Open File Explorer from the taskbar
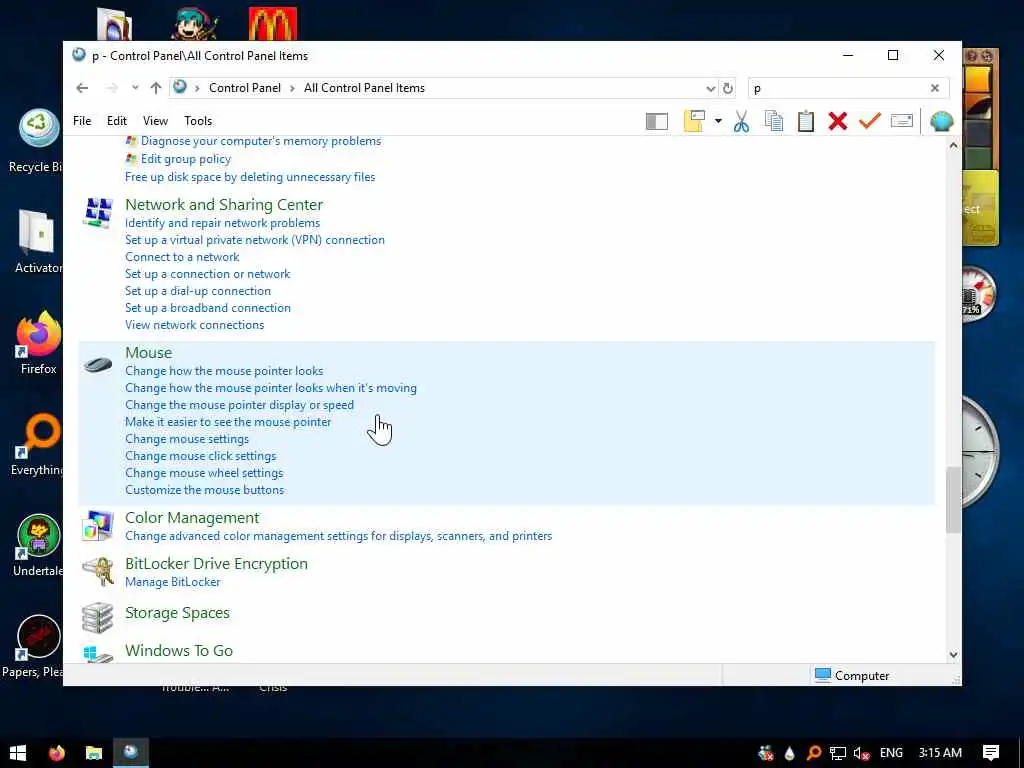This screenshot has width=1024, height=768. [94, 753]
